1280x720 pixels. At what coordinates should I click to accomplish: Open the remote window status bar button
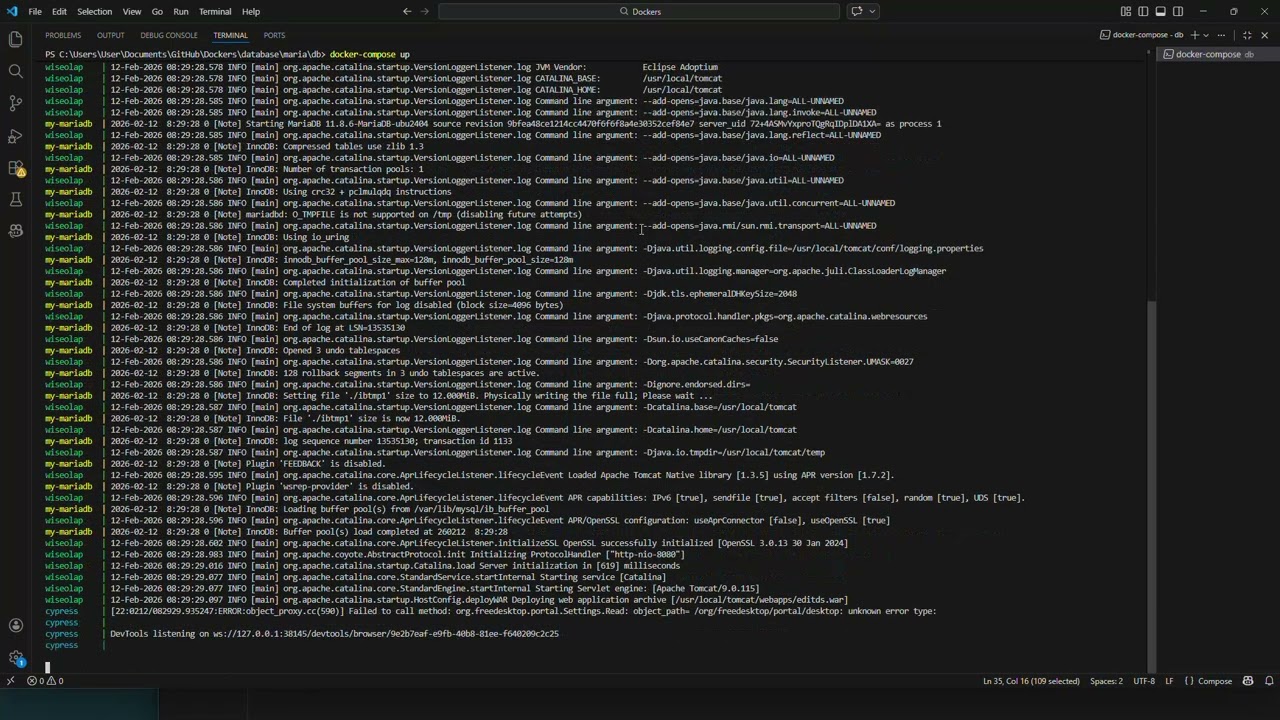pyautogui.click(x=10, y=681)
